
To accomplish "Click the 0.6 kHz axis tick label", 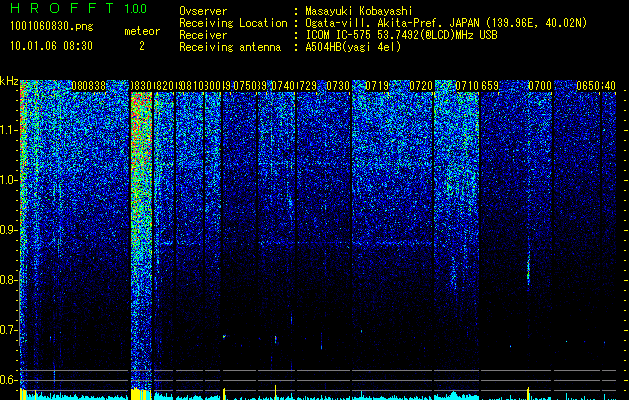I will pos(9,380).
